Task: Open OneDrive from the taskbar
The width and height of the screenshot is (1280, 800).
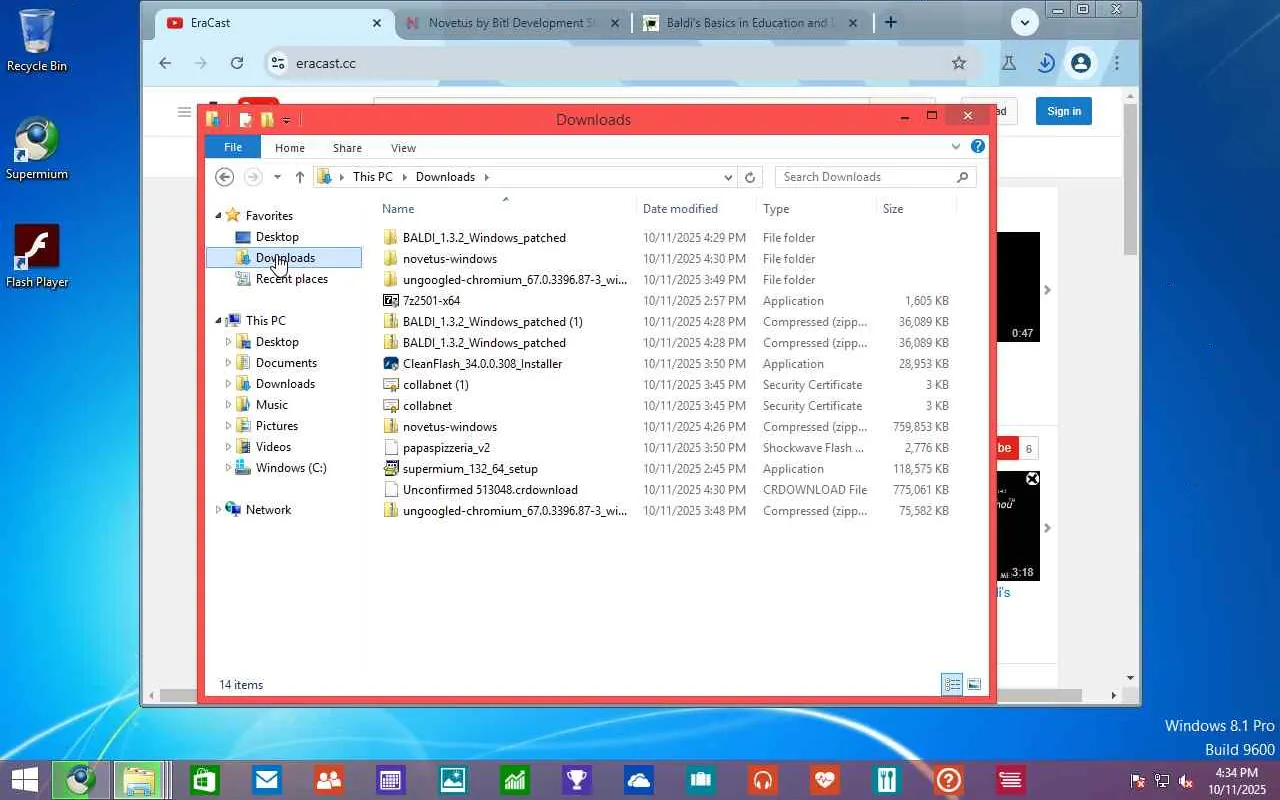Action: pos(638,780)
